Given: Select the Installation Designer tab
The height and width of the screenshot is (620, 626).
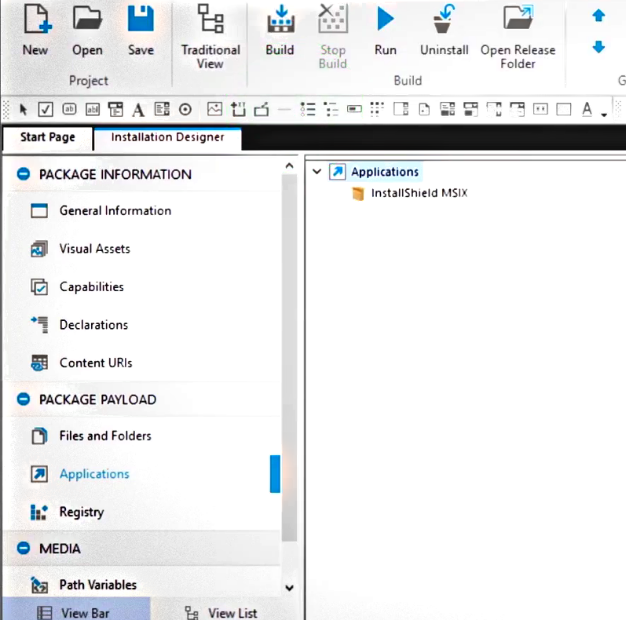Looking at the screenshot, I should 167,137.
